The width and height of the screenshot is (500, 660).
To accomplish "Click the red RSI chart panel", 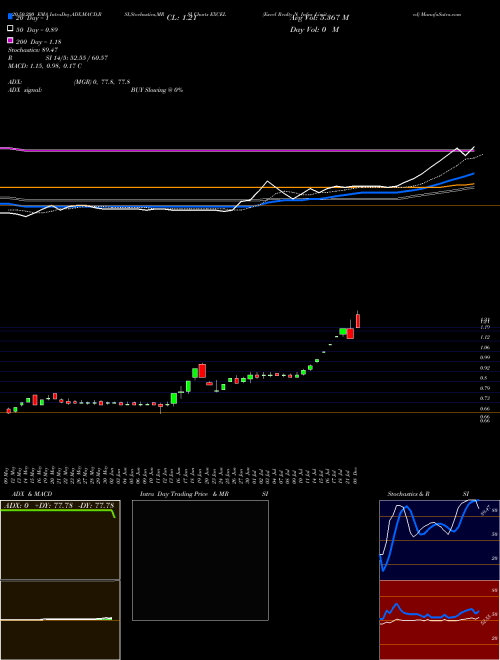I will coord(439,620).
